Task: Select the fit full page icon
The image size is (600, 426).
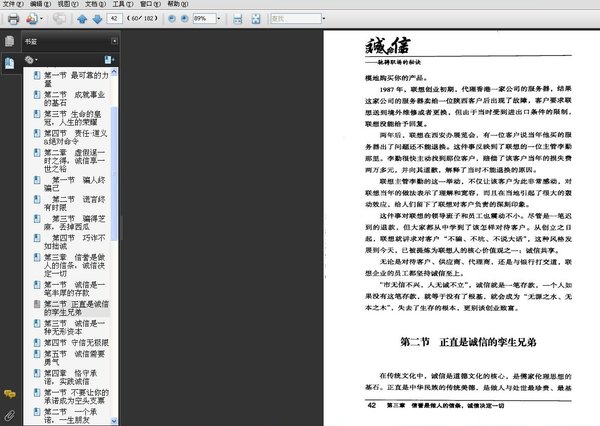Action: tap(256, 19)
